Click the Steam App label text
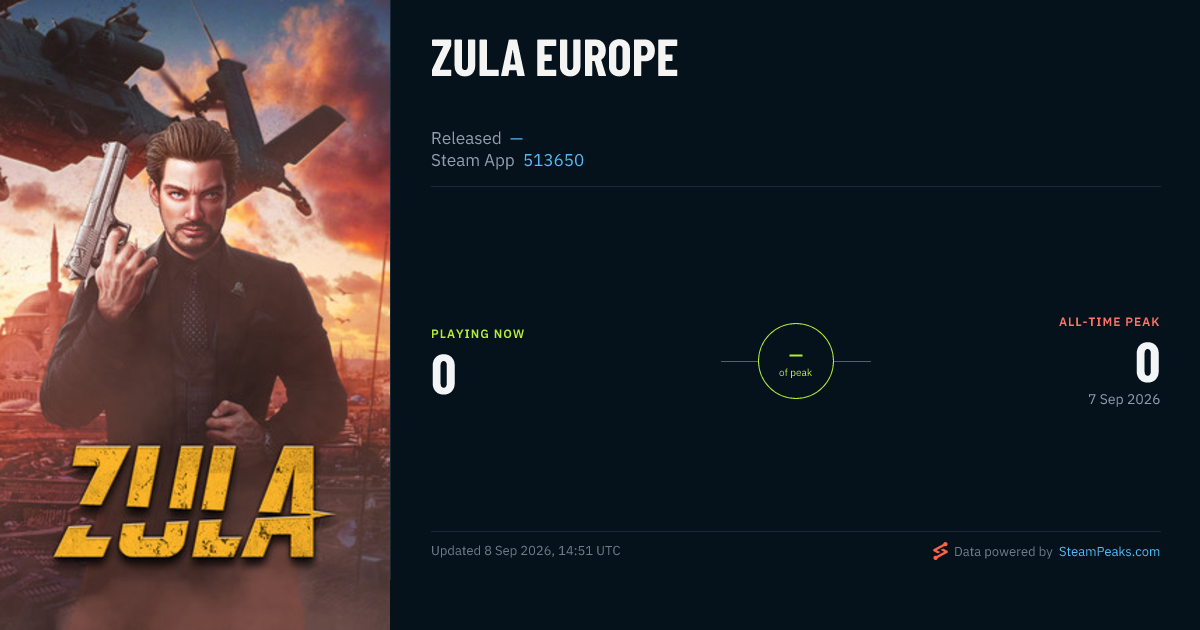 (x=473, y=160)
